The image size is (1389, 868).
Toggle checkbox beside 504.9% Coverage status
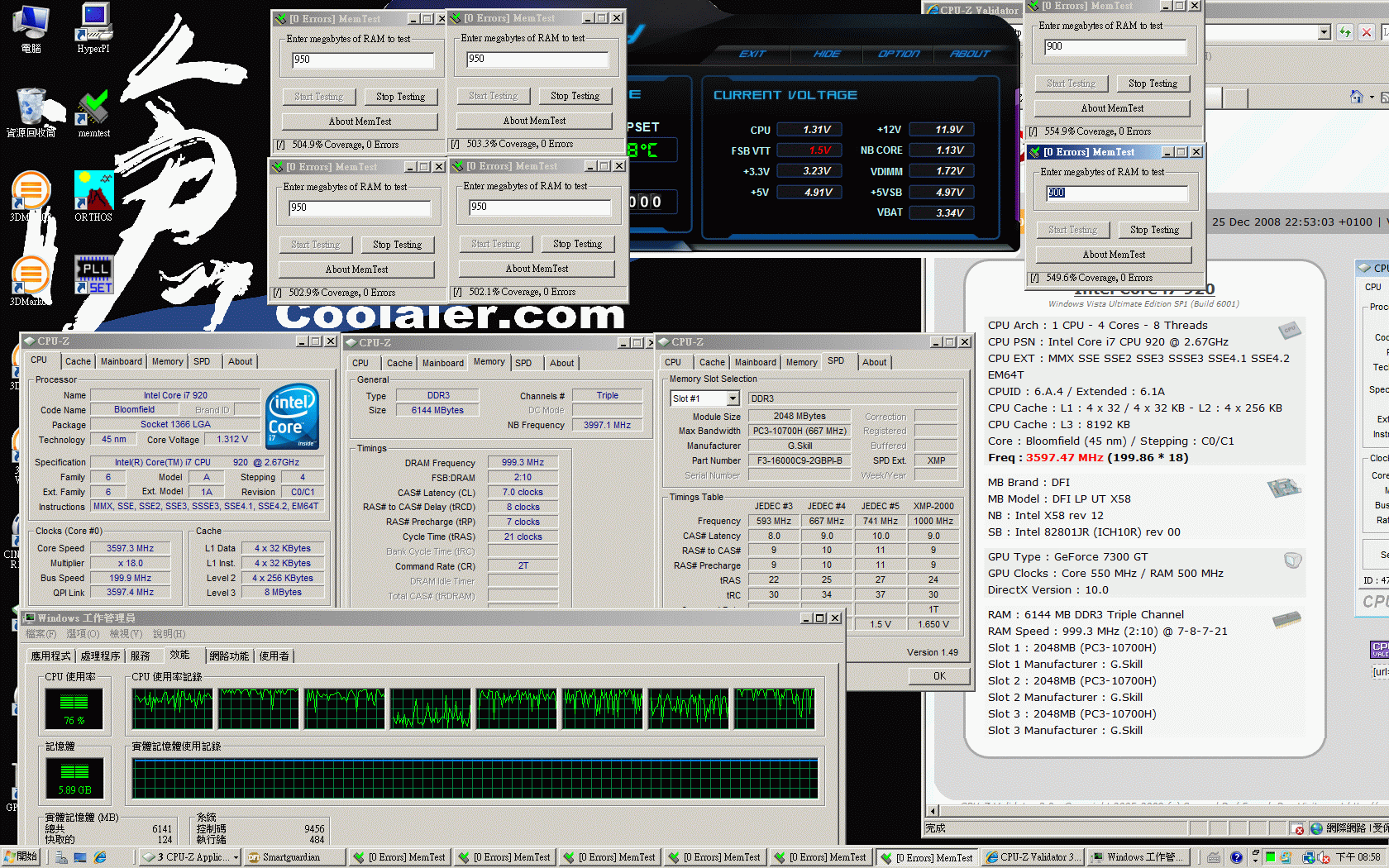click(x=281, y=145)
